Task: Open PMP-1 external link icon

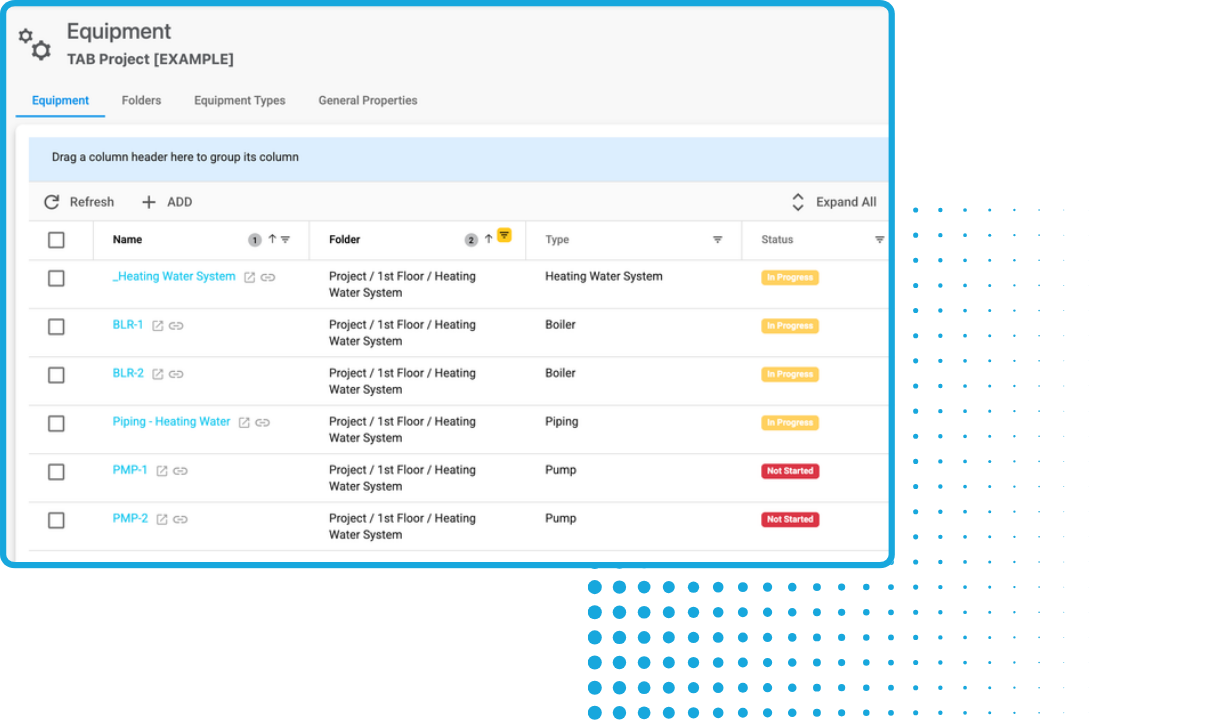Action: coord(162,471)
